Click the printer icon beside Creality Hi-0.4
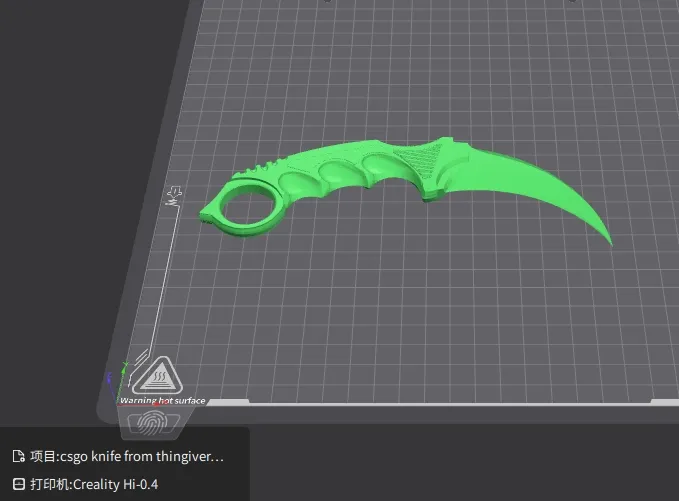This screenshot has width=679, height=501. pos(19,484)
